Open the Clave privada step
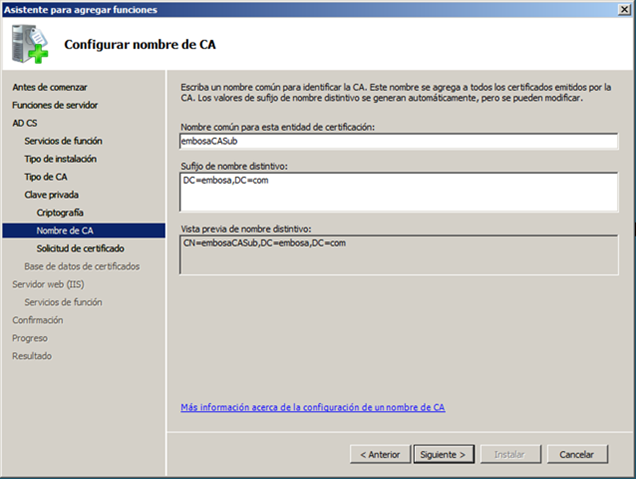 (52, 195)
